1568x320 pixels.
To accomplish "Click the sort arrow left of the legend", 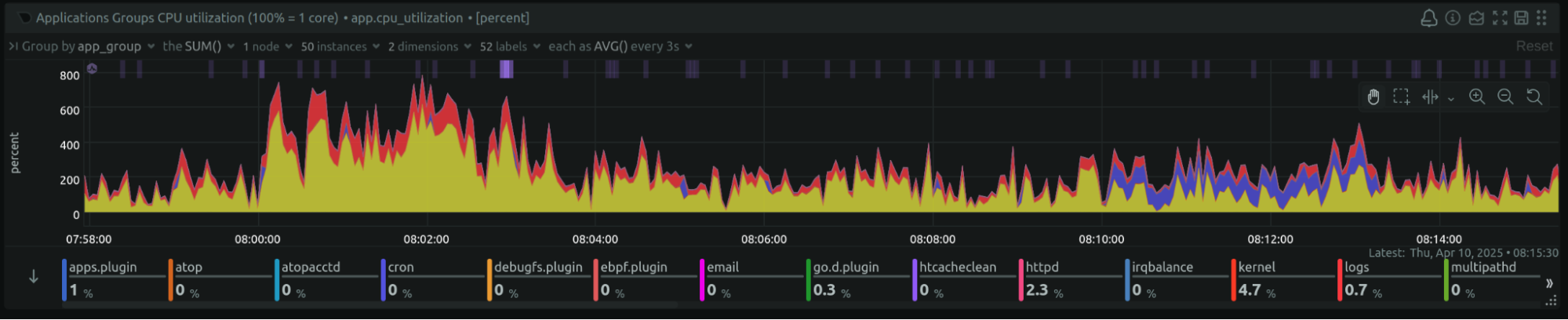I will tap(34, 277).
